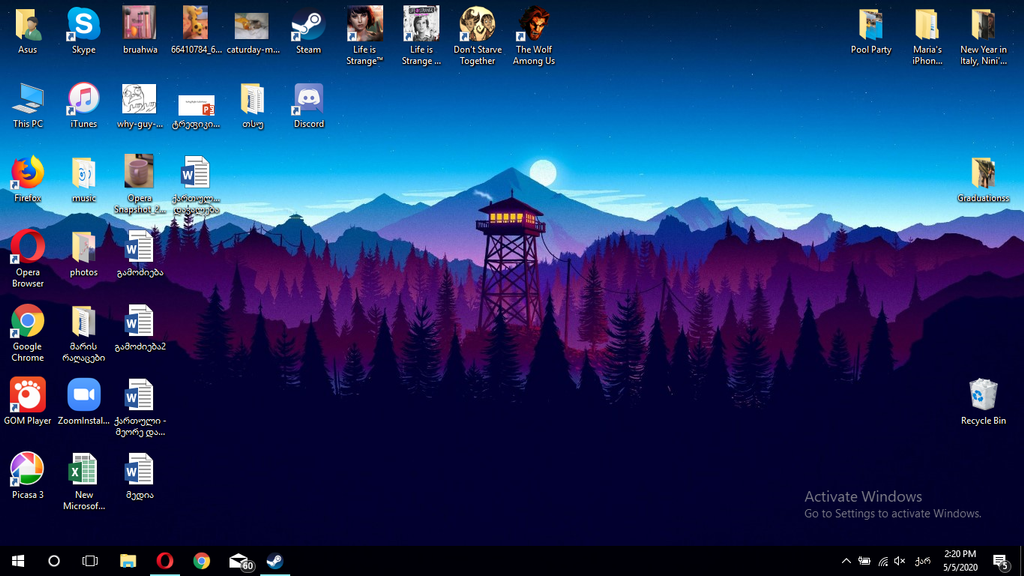Select the Don't Starve Together shortcut

477,36
